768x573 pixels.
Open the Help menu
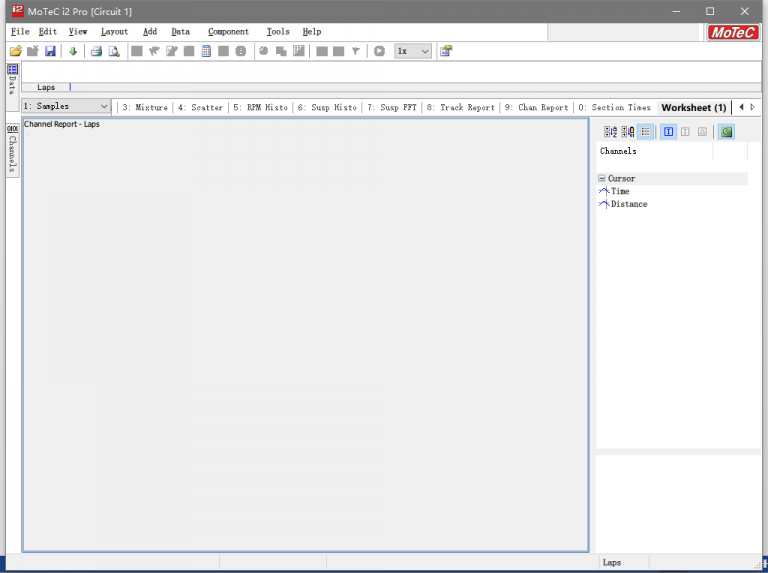[x=312, y=32]
